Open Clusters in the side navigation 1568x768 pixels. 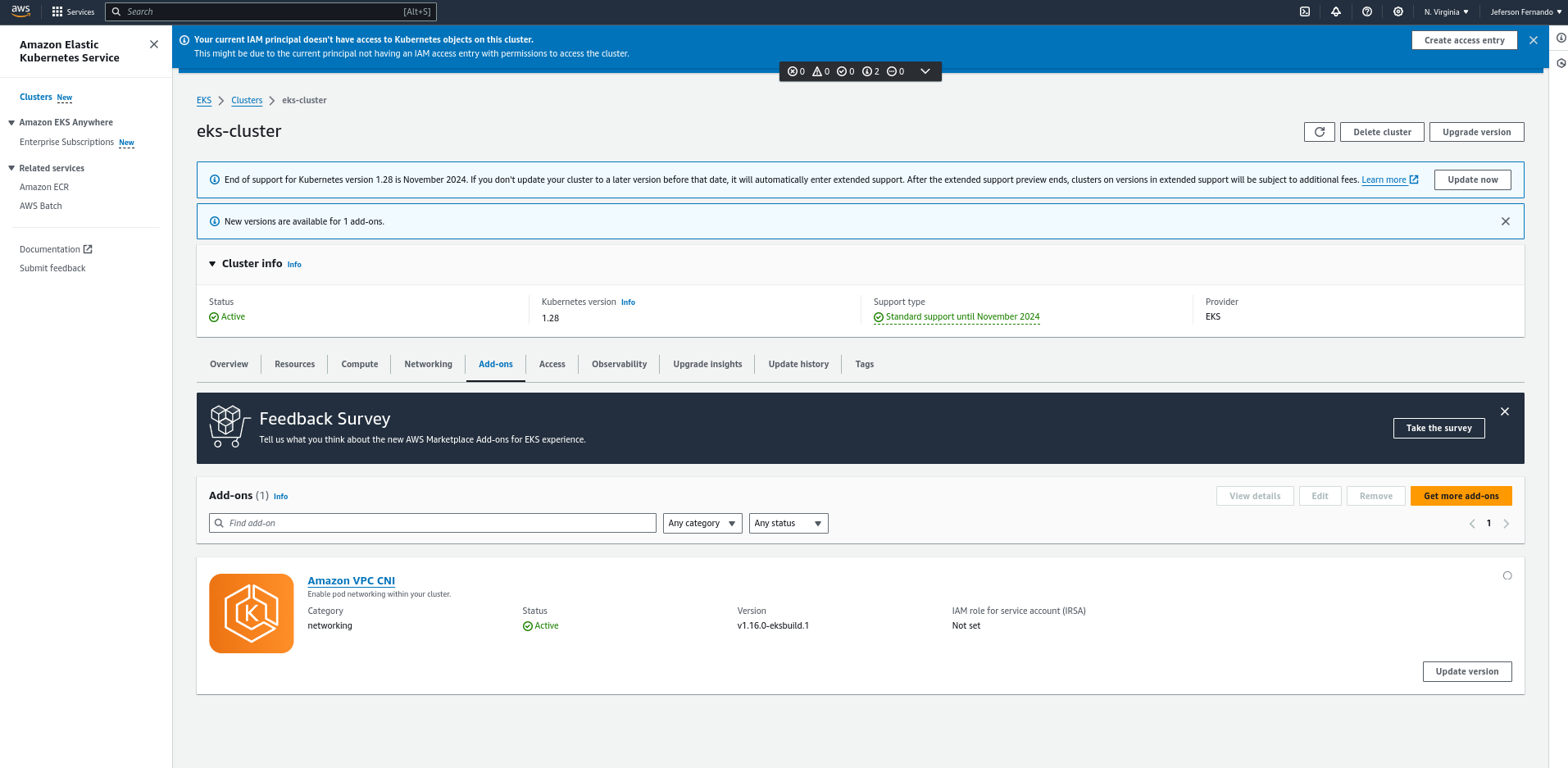(36, 97)
